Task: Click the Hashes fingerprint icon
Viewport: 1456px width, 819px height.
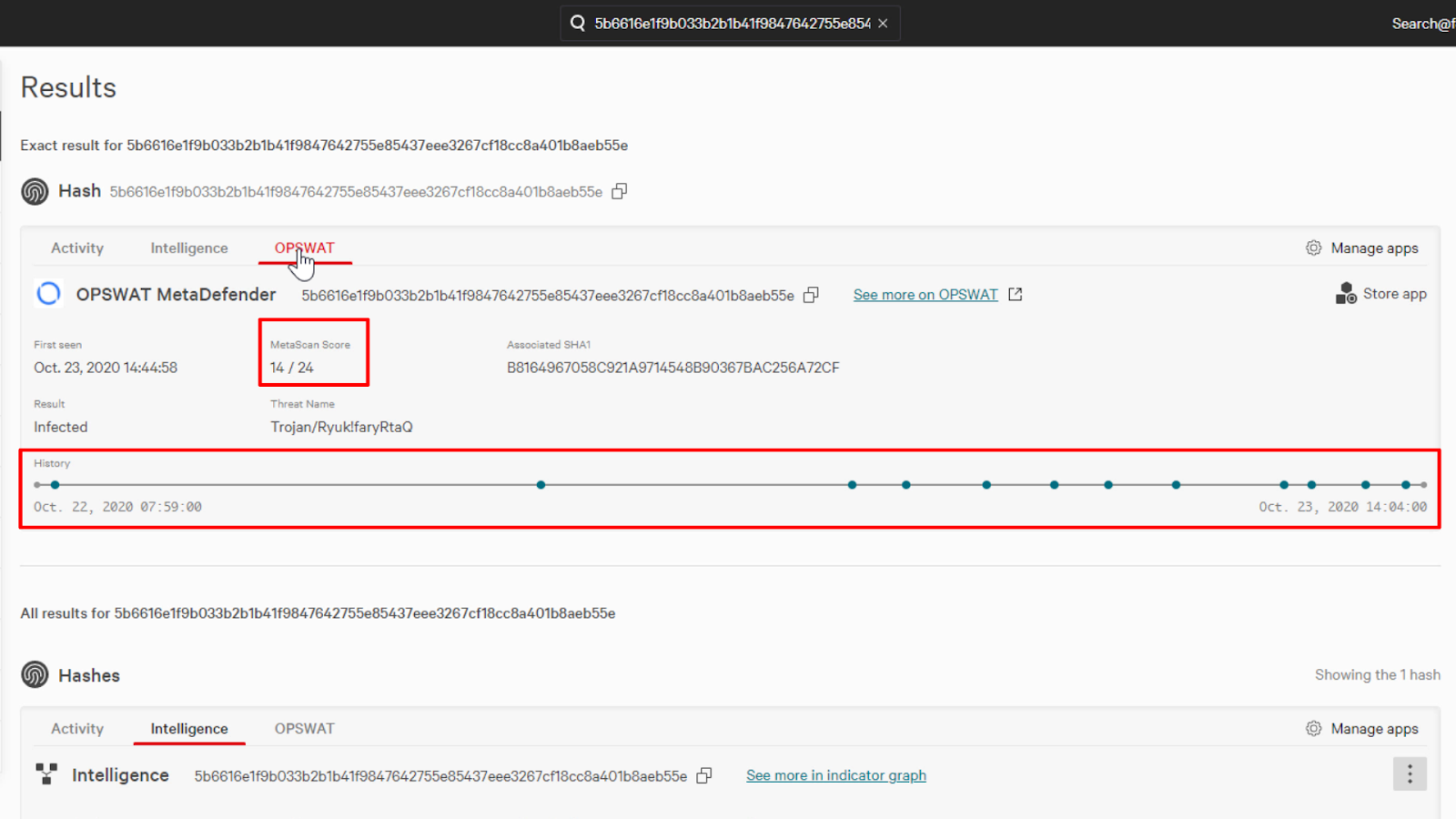Action: click(x=35, y=674)
